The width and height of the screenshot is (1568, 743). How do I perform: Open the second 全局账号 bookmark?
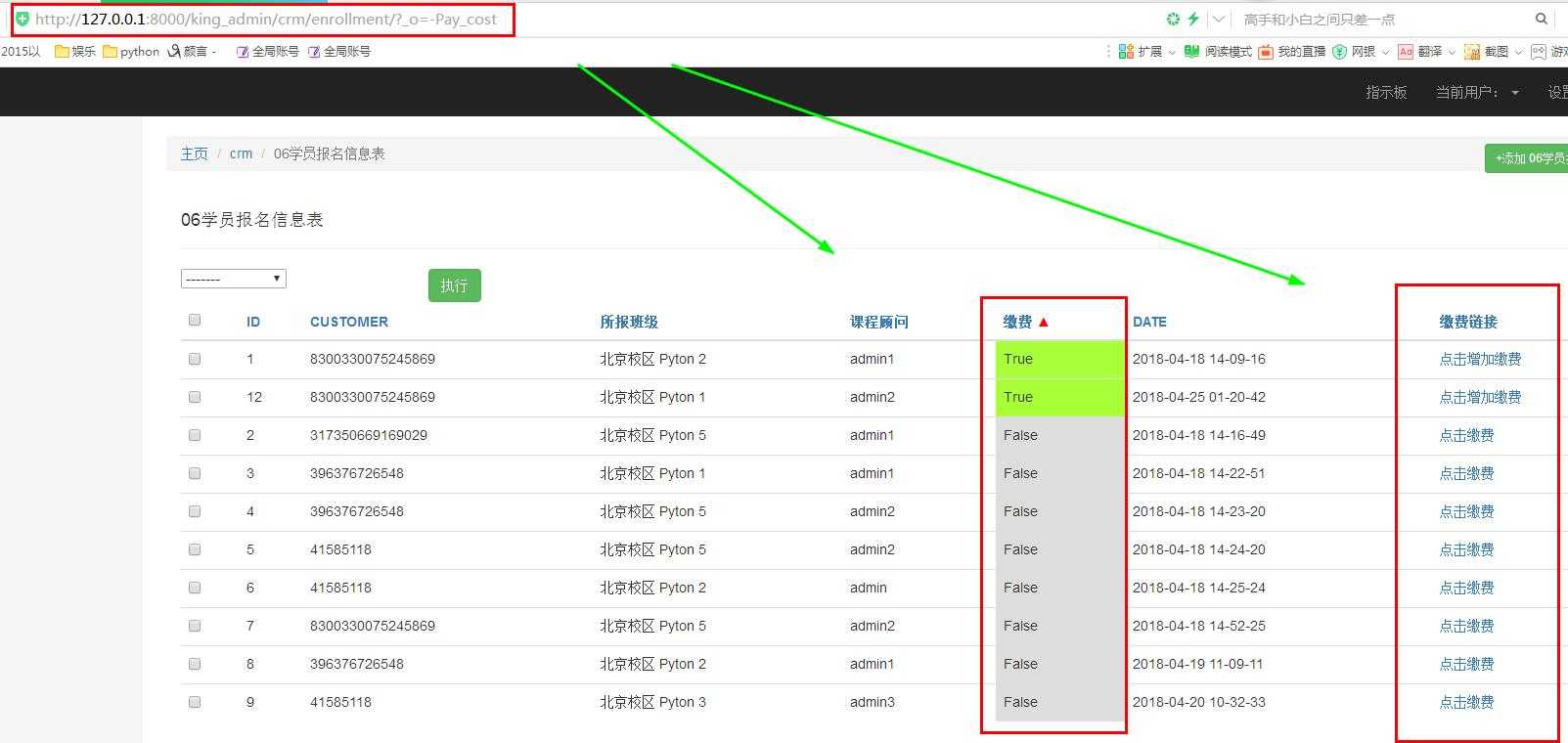pyautogui.click(x=338, y=51)
